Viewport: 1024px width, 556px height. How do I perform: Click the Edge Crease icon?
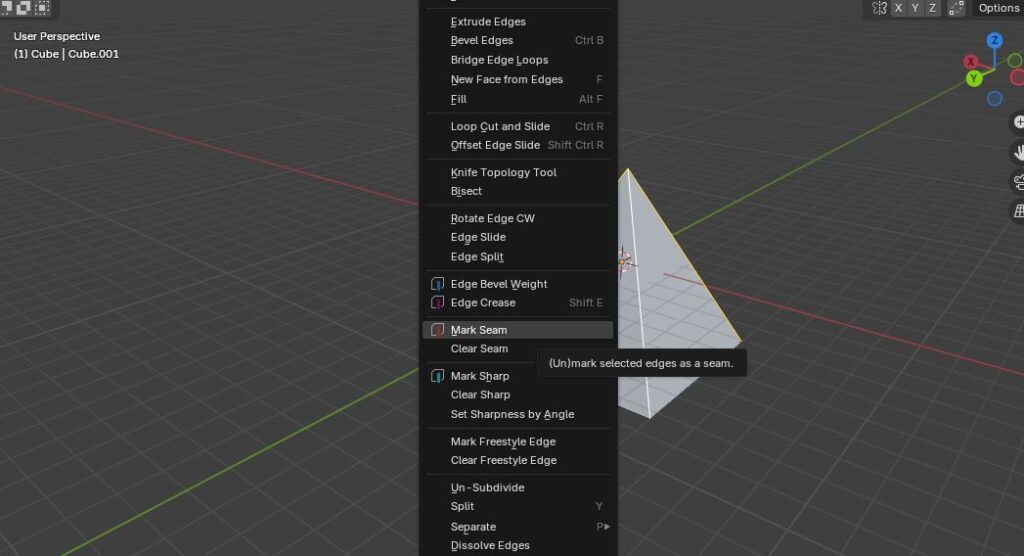tap(438, 303)
